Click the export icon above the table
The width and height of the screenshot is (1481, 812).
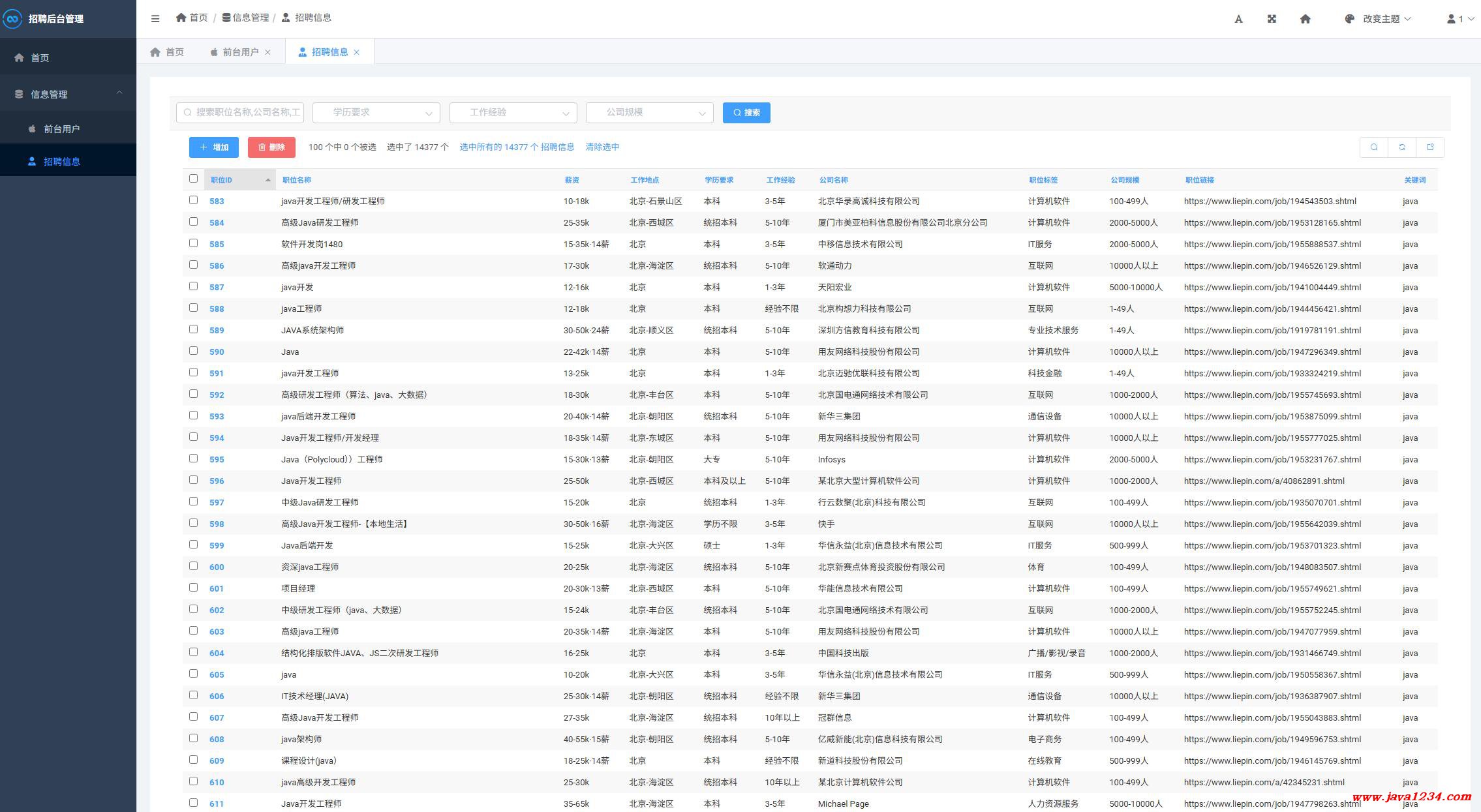[1429, 147]
